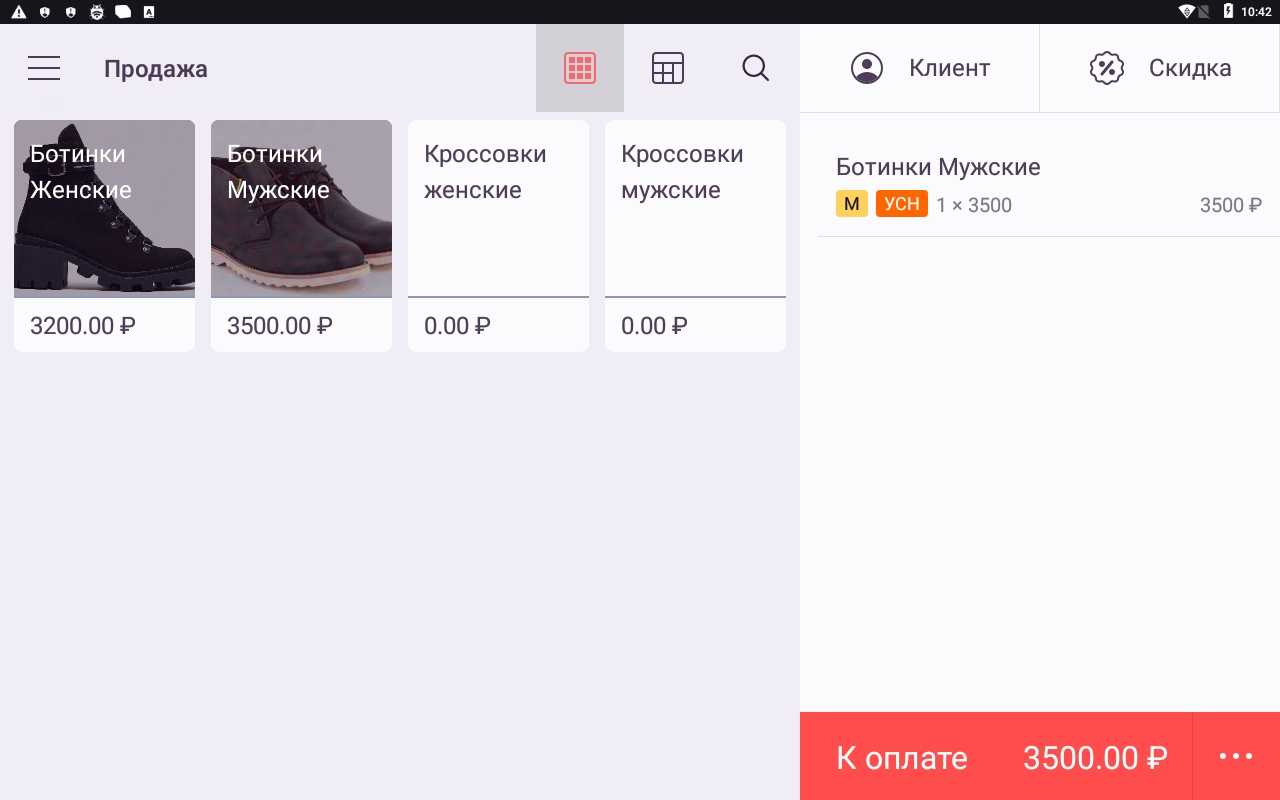
Task: Open the hamburger navigation menu
Action: [x=44, y=68]
